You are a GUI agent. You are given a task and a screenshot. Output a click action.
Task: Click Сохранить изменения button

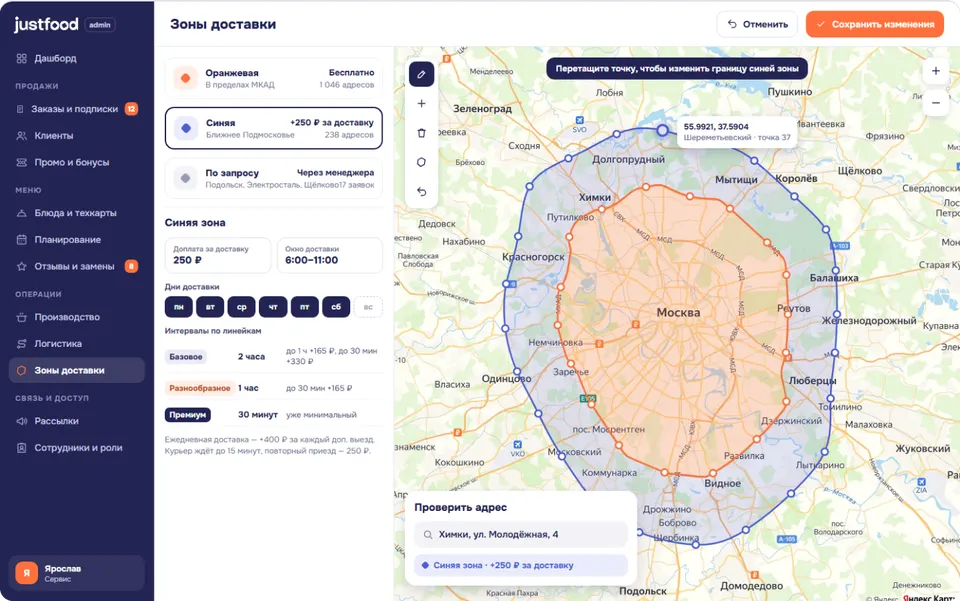(875, 24)
